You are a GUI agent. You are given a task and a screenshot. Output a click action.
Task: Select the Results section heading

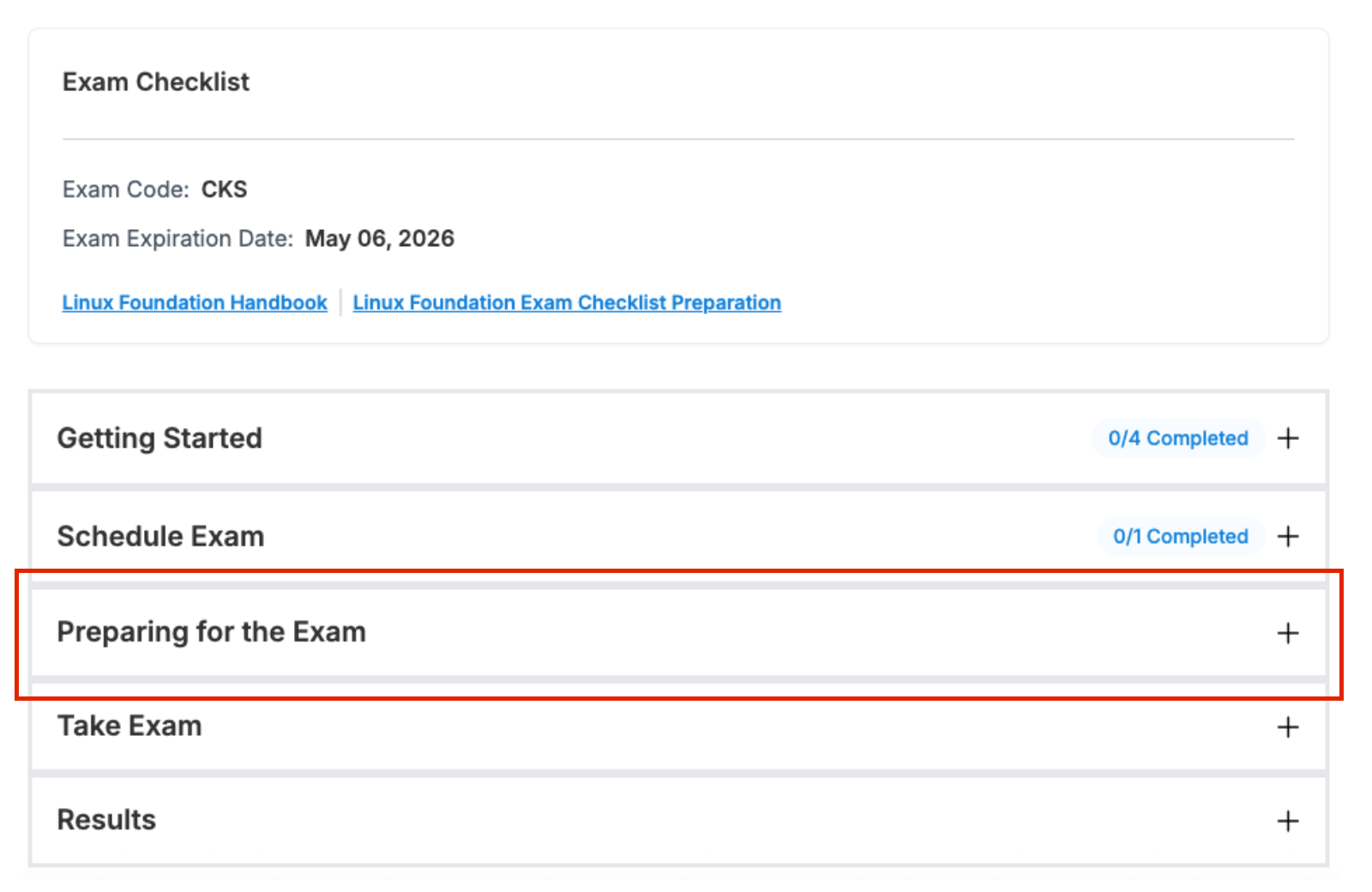click(106, 820)
